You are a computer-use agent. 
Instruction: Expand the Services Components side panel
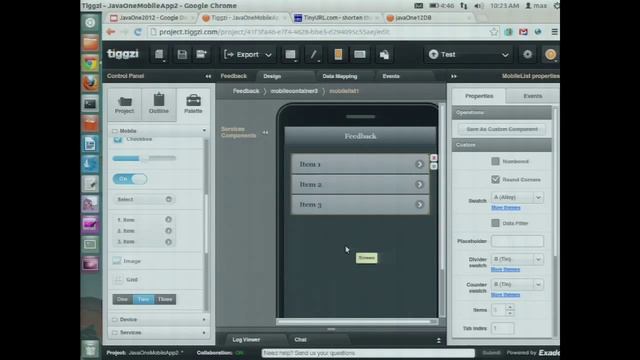pos(265,132)
